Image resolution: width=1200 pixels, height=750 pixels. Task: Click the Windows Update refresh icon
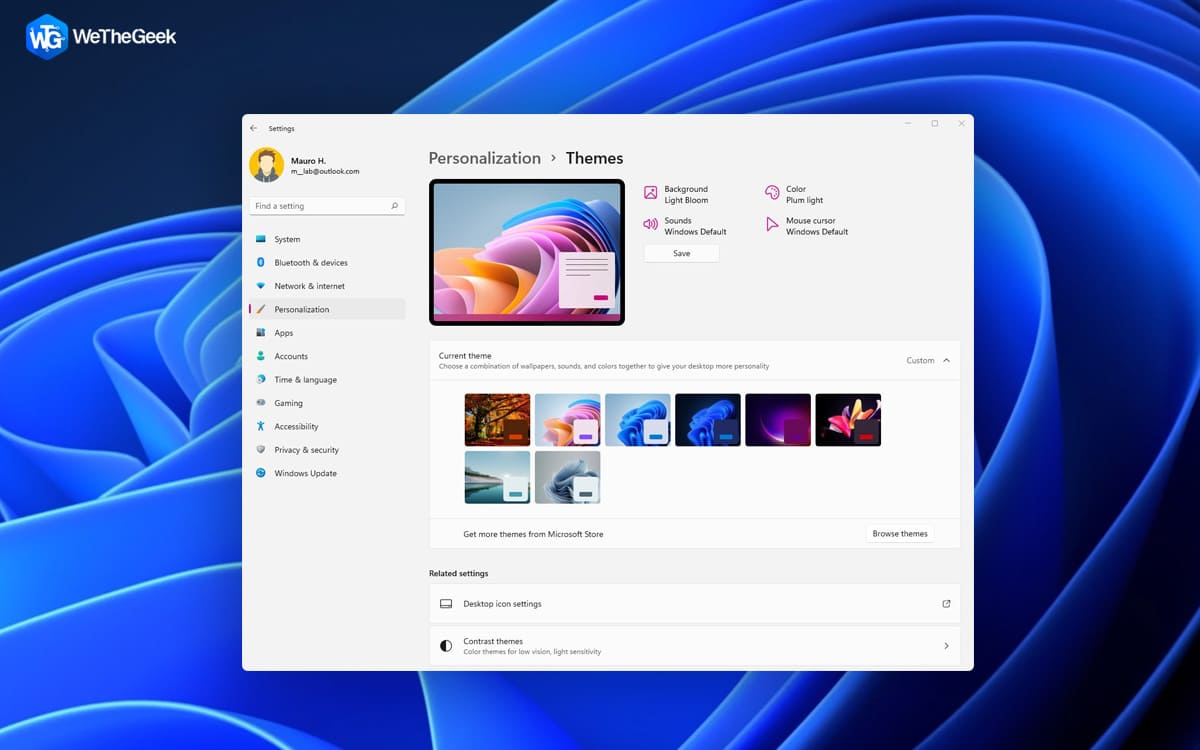[261, 473]
